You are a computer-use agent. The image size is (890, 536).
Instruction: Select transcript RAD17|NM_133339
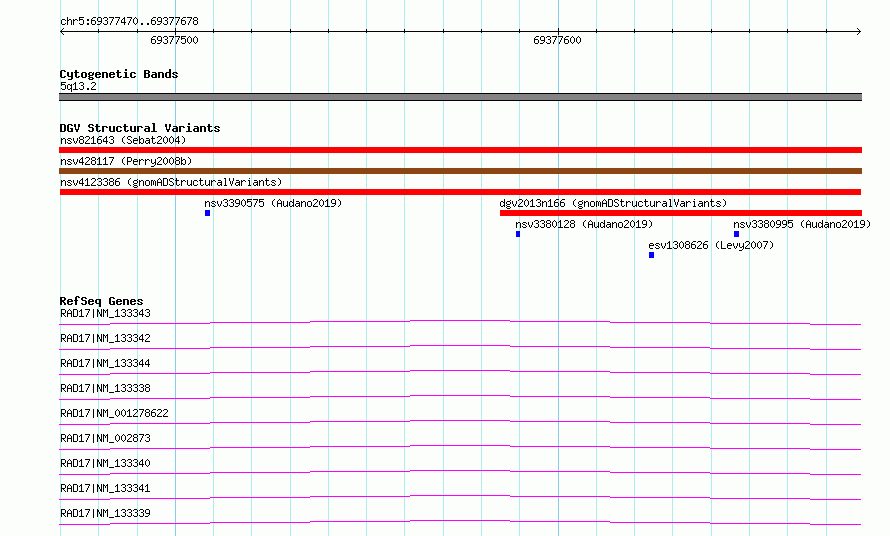(x=106, y=513)
